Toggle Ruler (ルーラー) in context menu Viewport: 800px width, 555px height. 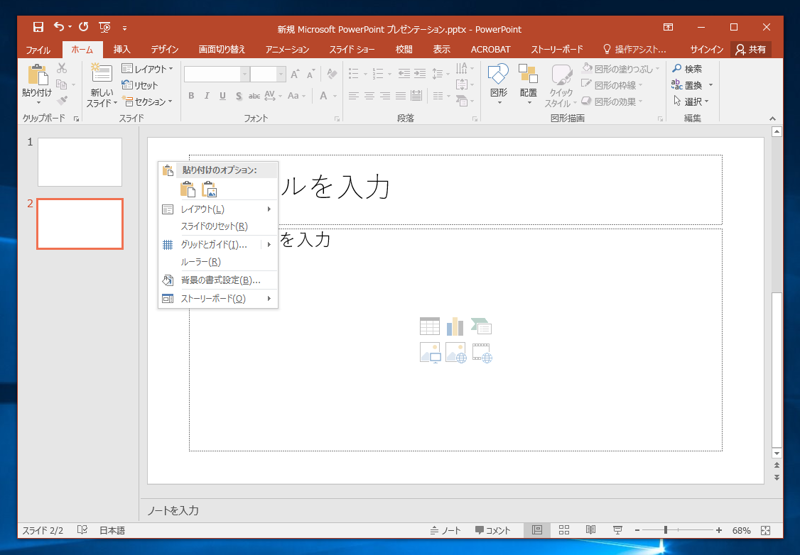pos(201,262)
